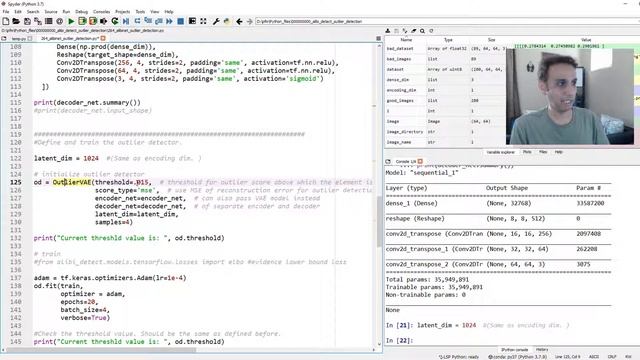Open the Consoles menu
This screenshot has width=640, height=360.
(102, 12)
